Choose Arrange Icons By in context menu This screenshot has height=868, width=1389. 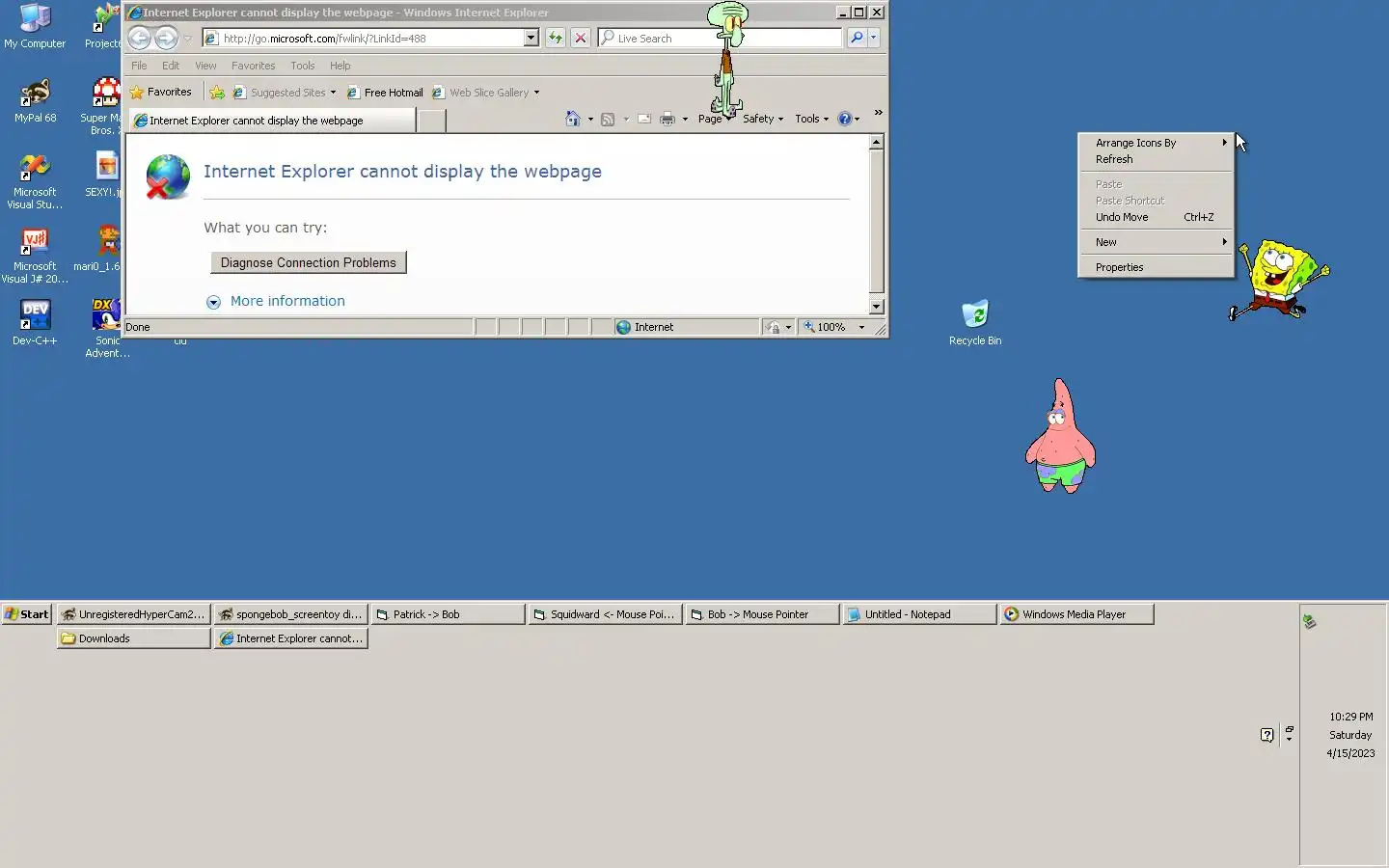coord(1156,143)
